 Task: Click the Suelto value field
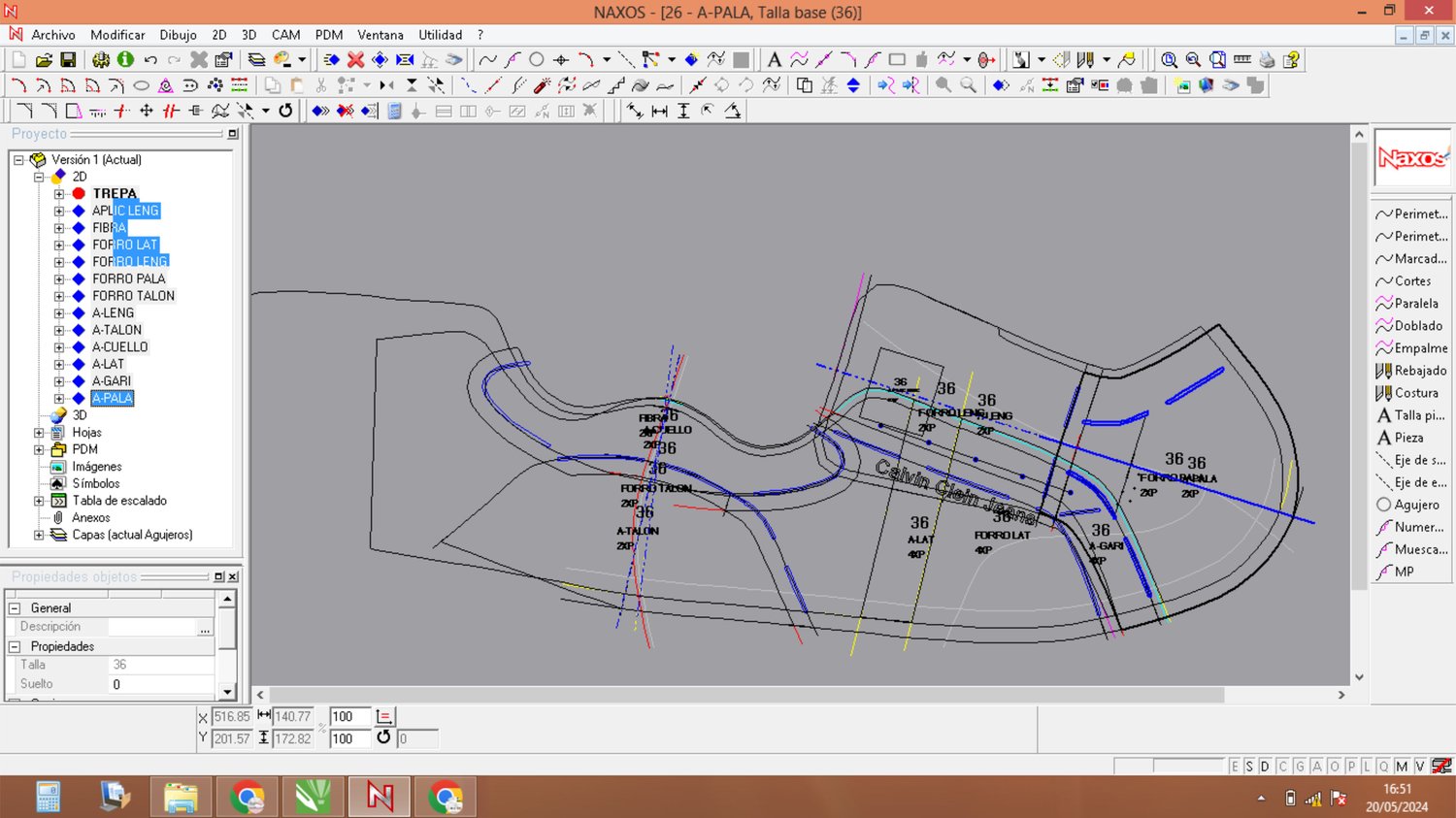[x=161, y=684]
